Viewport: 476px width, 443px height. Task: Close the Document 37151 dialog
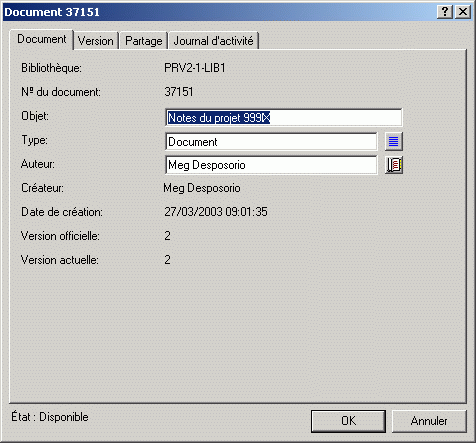coord(463,12)
